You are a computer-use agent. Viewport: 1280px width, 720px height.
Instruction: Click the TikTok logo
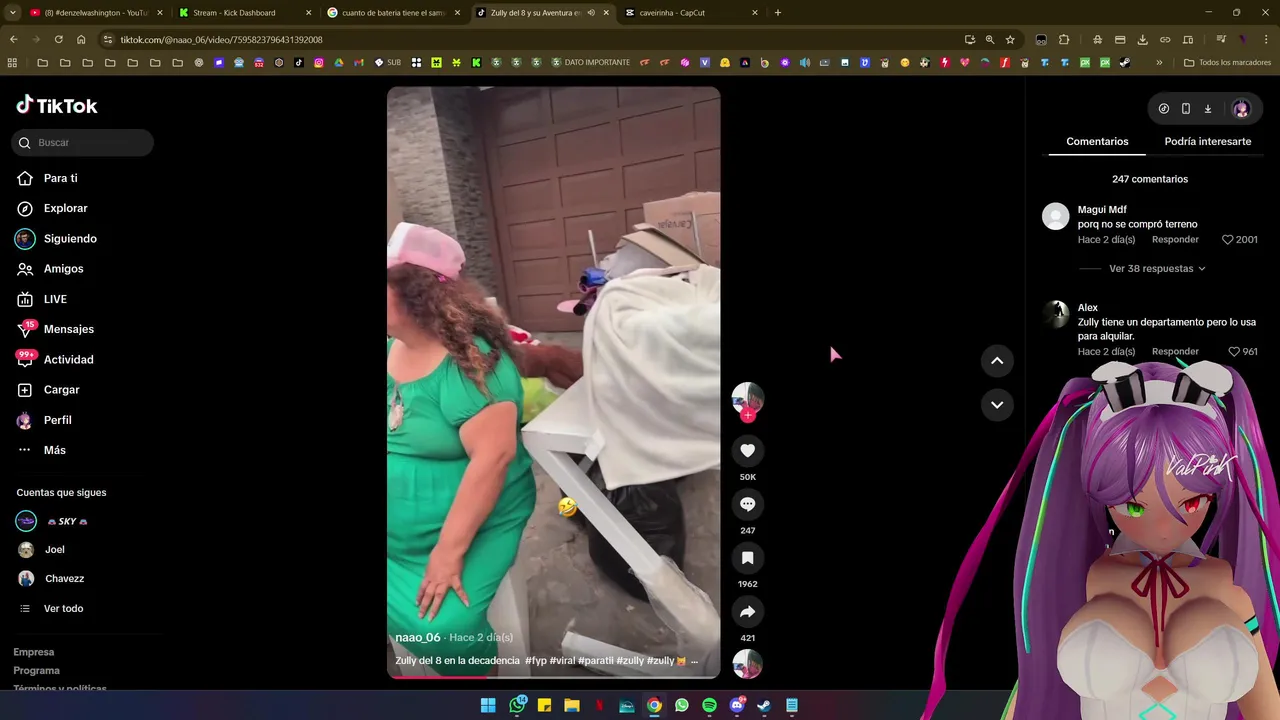57,105
